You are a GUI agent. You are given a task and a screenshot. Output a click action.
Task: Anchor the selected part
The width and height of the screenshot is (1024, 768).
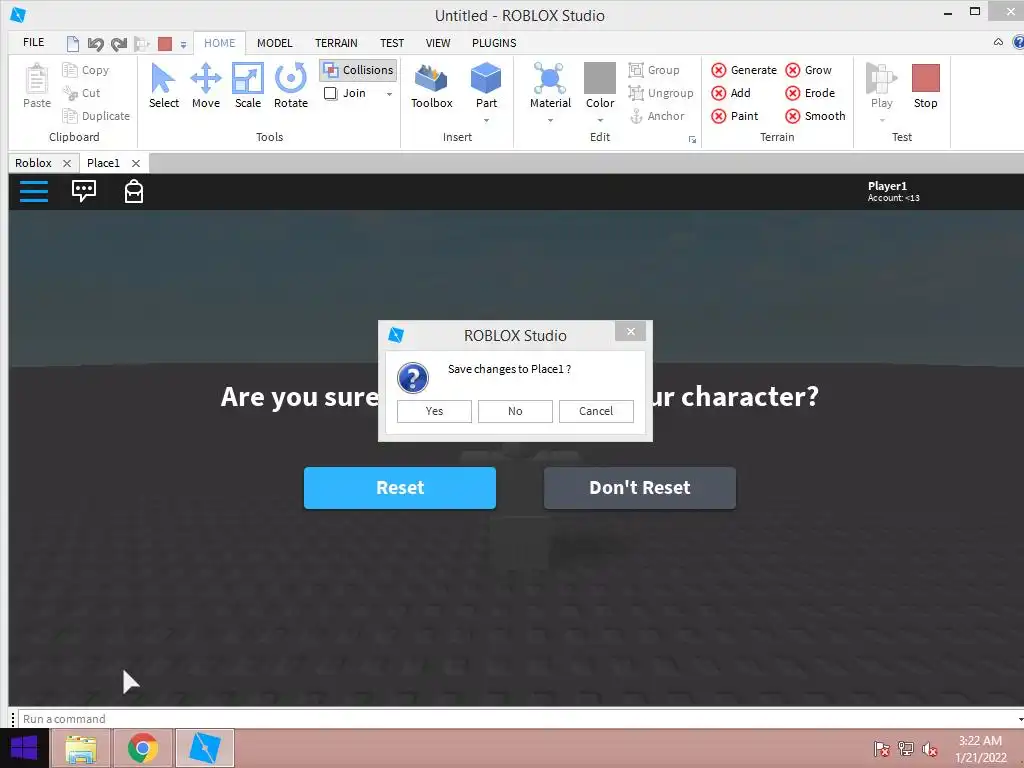pyautogui.click(x=656, y=116)
